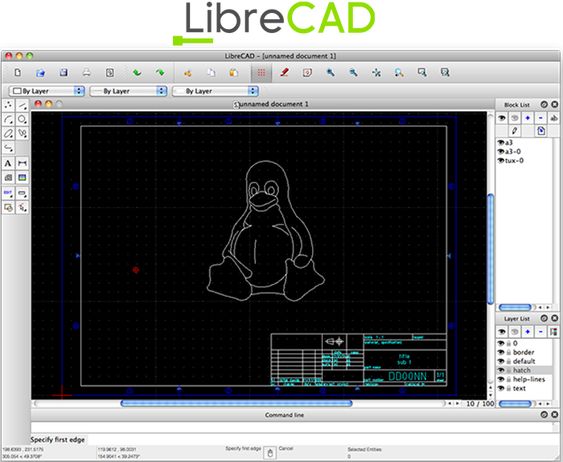Select the tux-0 block name
The width and height of the screenshot is (563, 462).
[x=514, y=160]
